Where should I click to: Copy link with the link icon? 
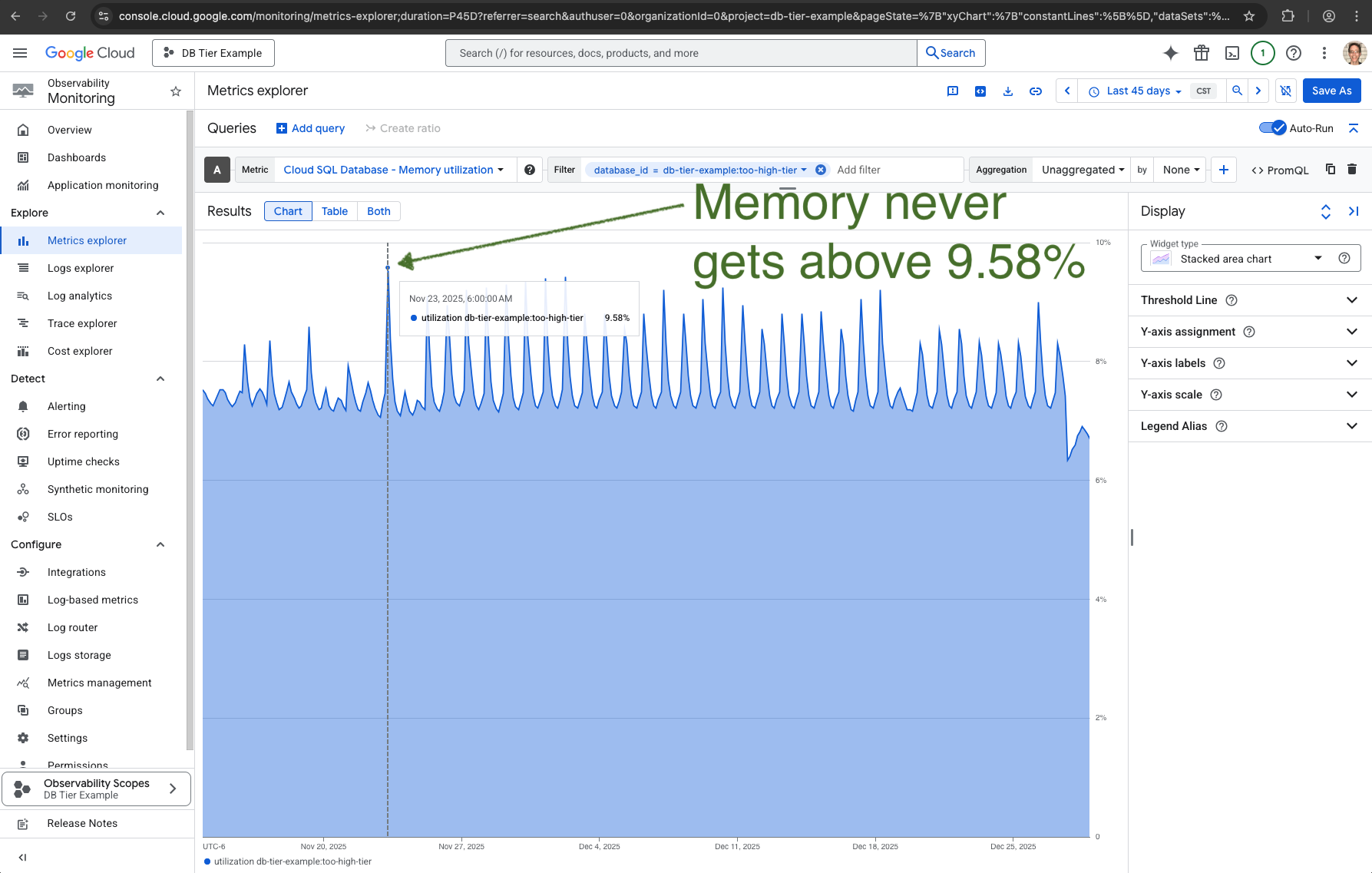pos(1035,91)
